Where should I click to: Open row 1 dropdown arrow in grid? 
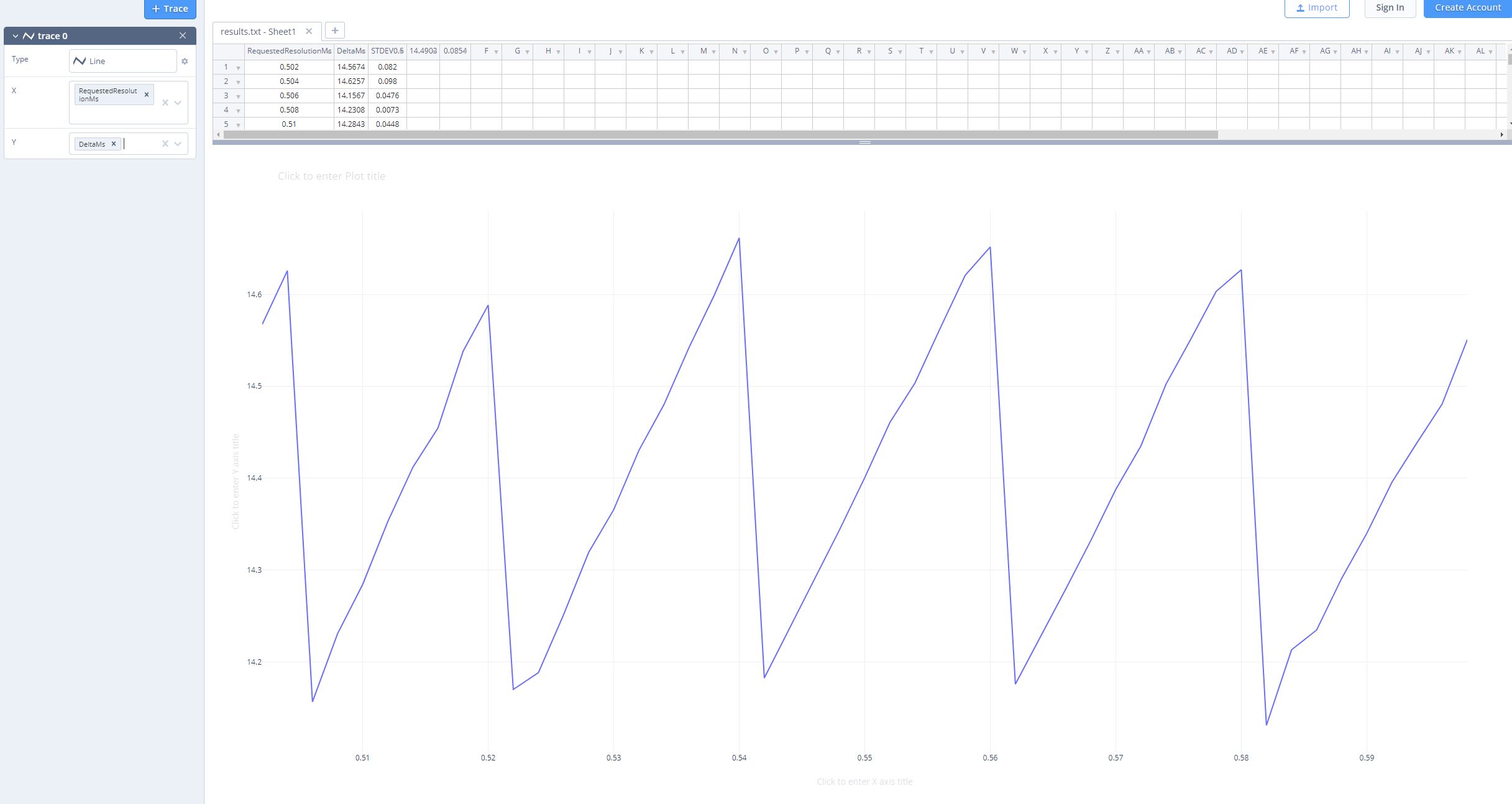[238, 68]
